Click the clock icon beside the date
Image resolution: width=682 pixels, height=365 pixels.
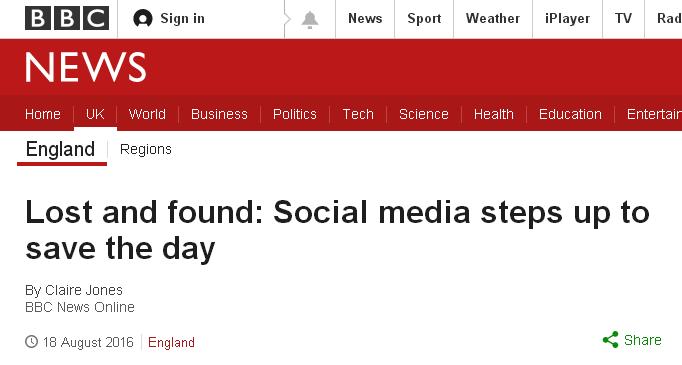click(31, 342)
